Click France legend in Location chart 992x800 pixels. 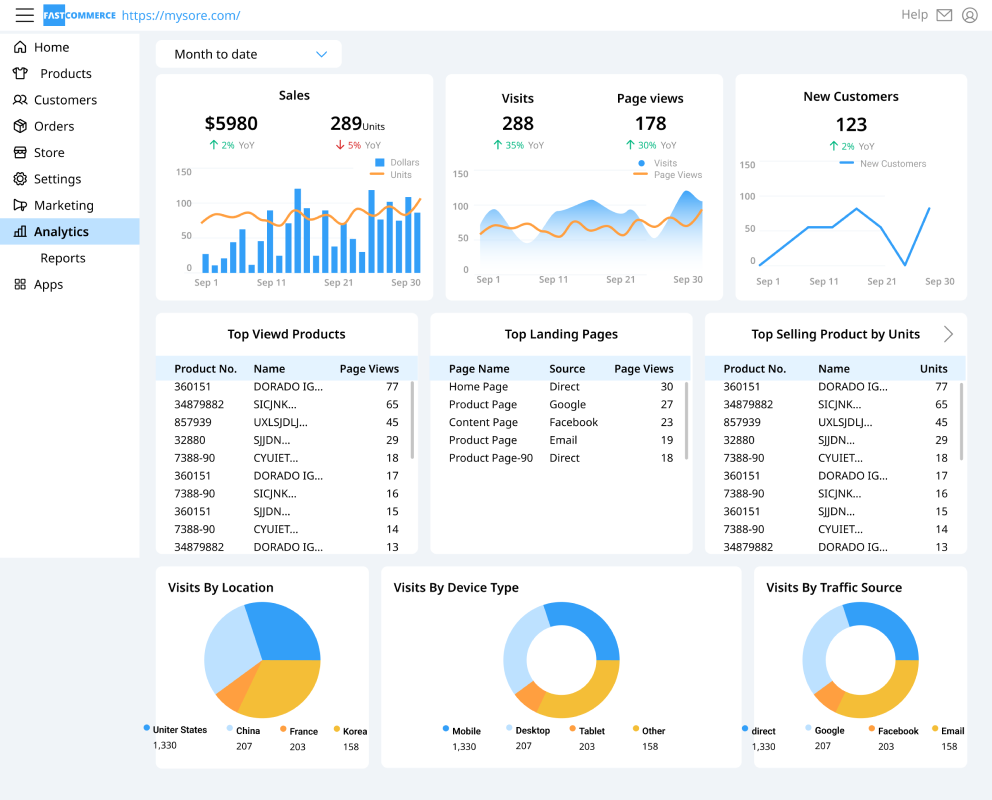tap(299, 731)
